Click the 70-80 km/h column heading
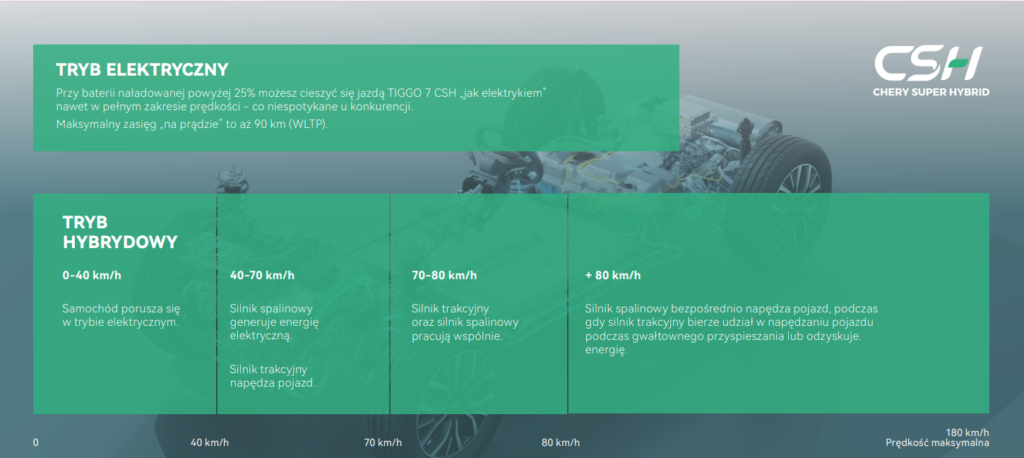 pyautogui.click(x=445, y=275)
